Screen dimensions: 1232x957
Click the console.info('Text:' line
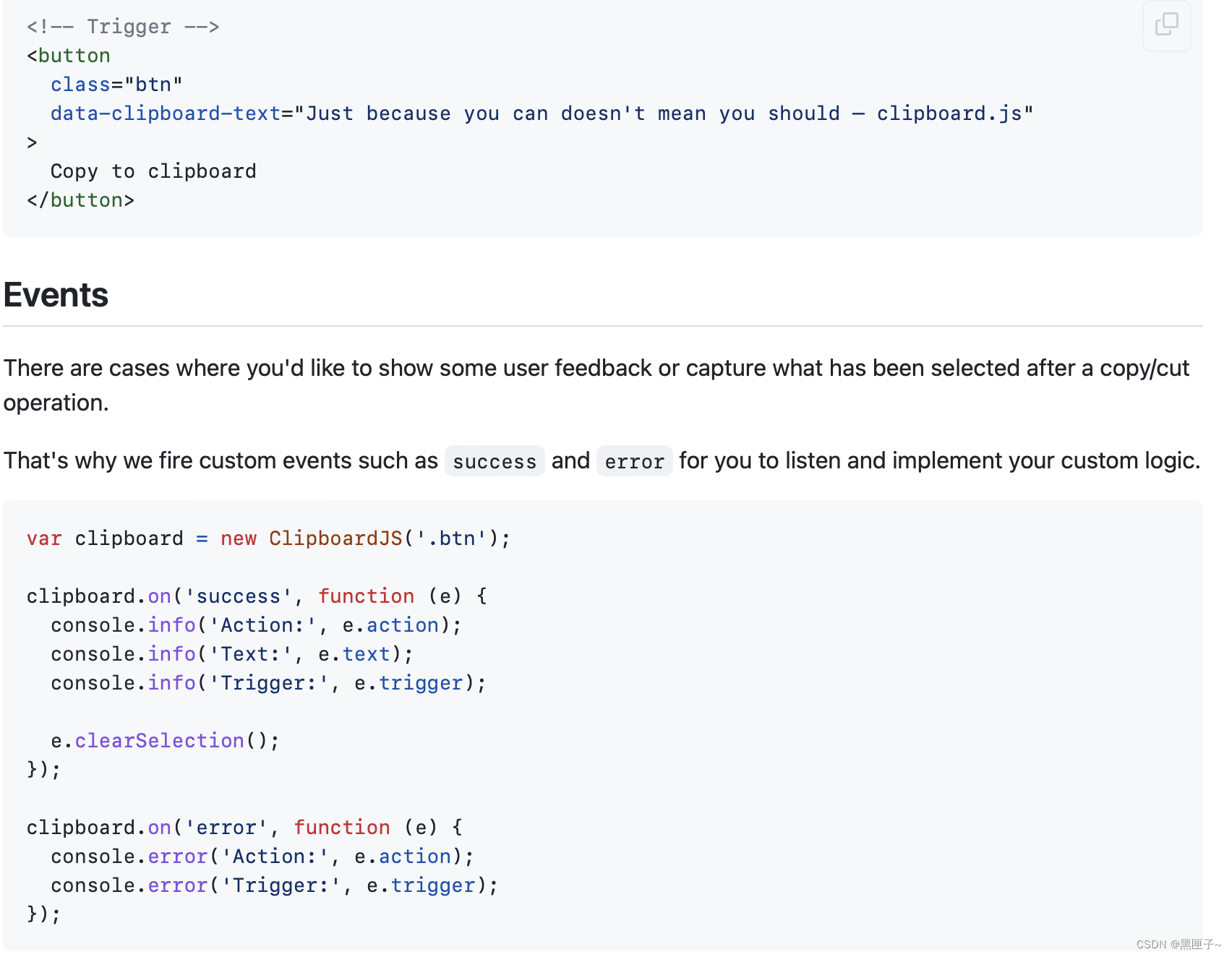(232, 654)
